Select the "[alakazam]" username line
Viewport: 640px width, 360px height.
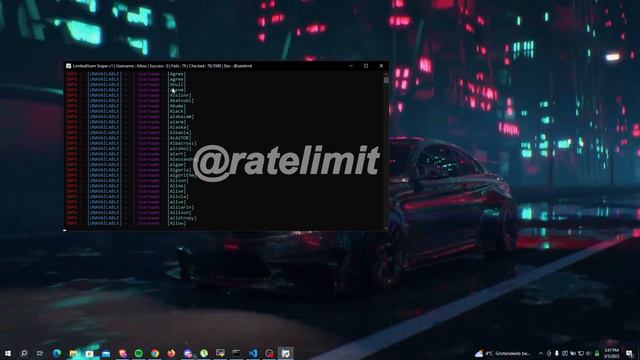181,116
